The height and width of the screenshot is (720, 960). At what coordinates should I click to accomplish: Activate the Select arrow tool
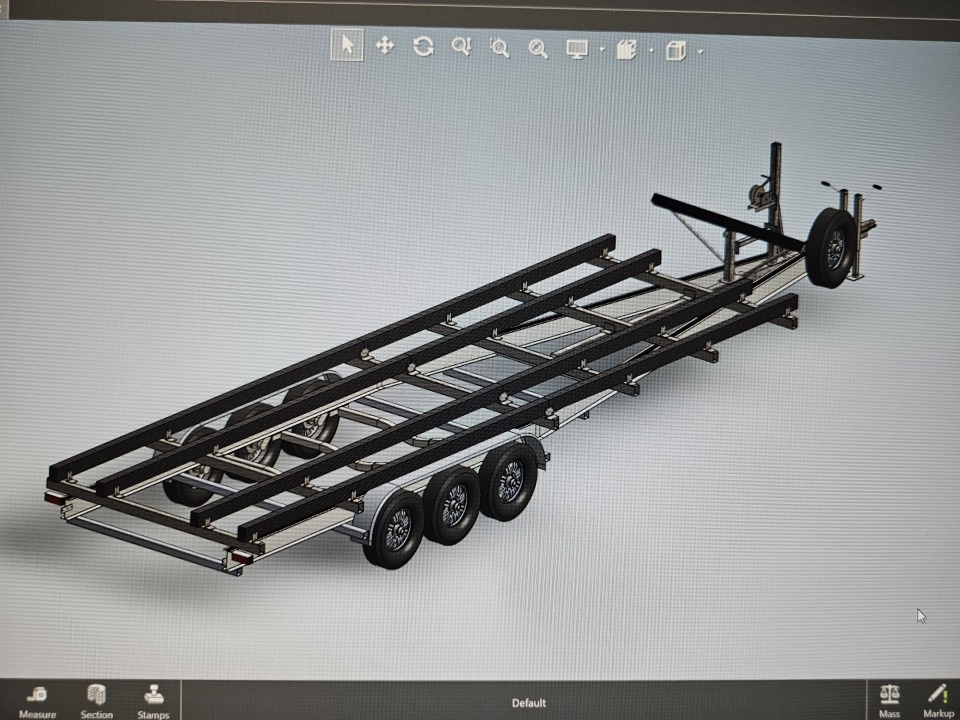347,45
